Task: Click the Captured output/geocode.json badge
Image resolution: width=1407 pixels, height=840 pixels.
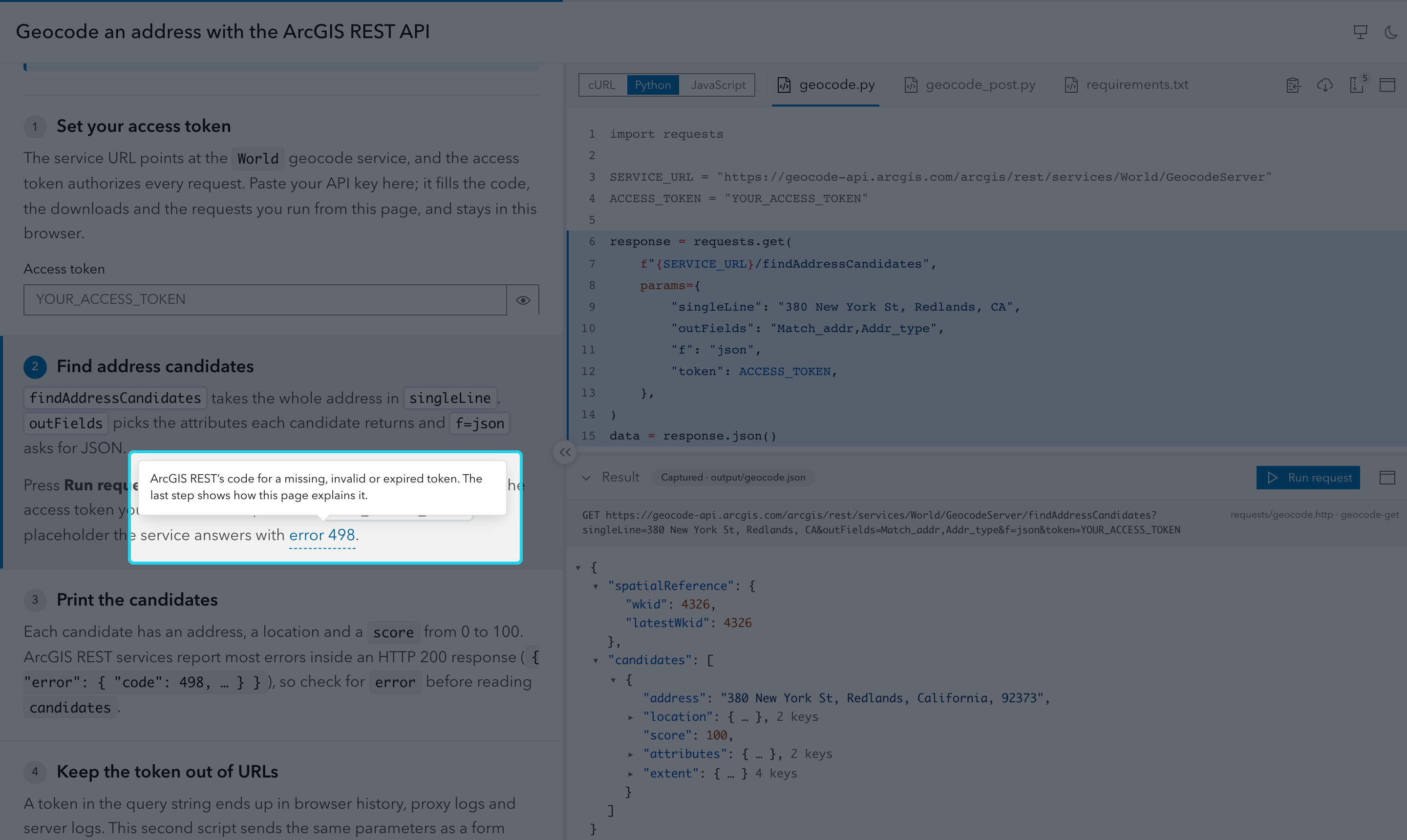Action: click(733, 478)
